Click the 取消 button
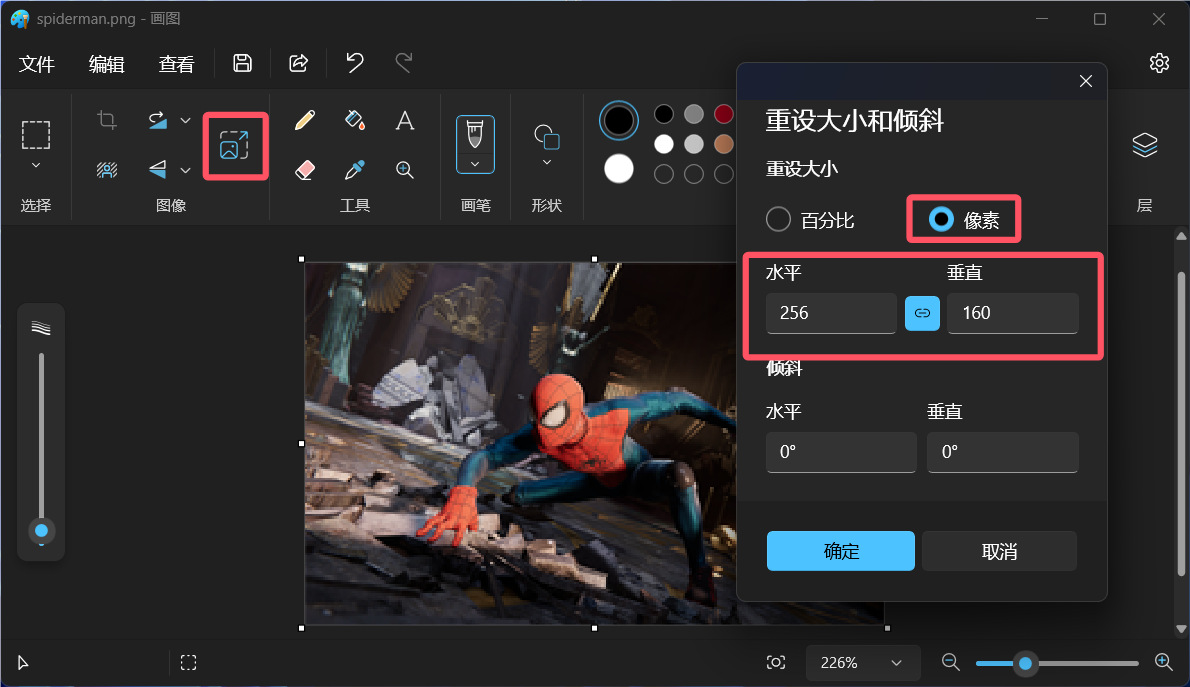The image size is (1190, 687). tap(1000, 551)
